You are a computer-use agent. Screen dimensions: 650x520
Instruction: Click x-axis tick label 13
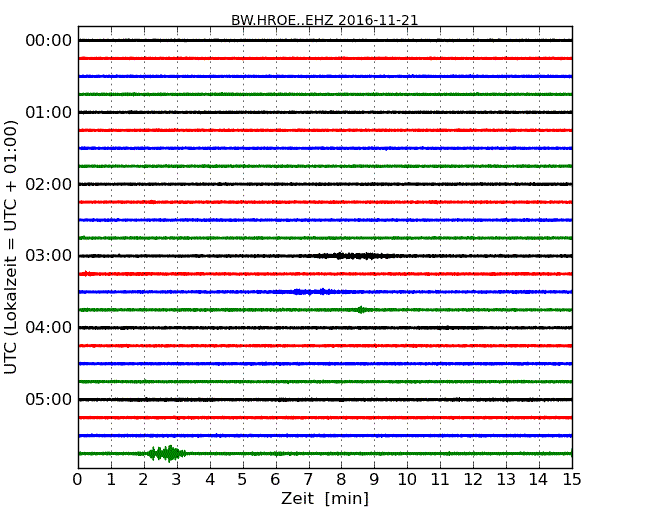click(506, 480)
